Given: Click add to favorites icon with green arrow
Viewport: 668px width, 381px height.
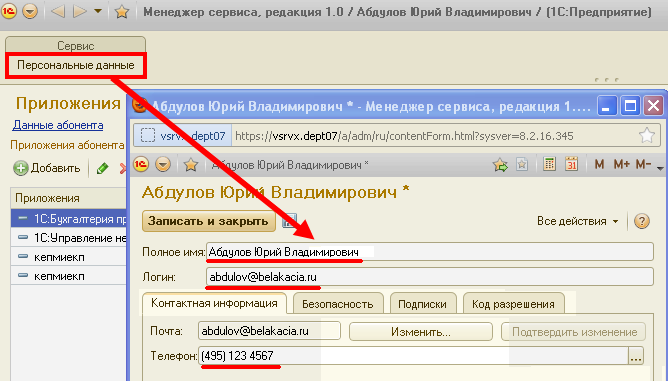Looking at the screenshot, I should 501,165.
